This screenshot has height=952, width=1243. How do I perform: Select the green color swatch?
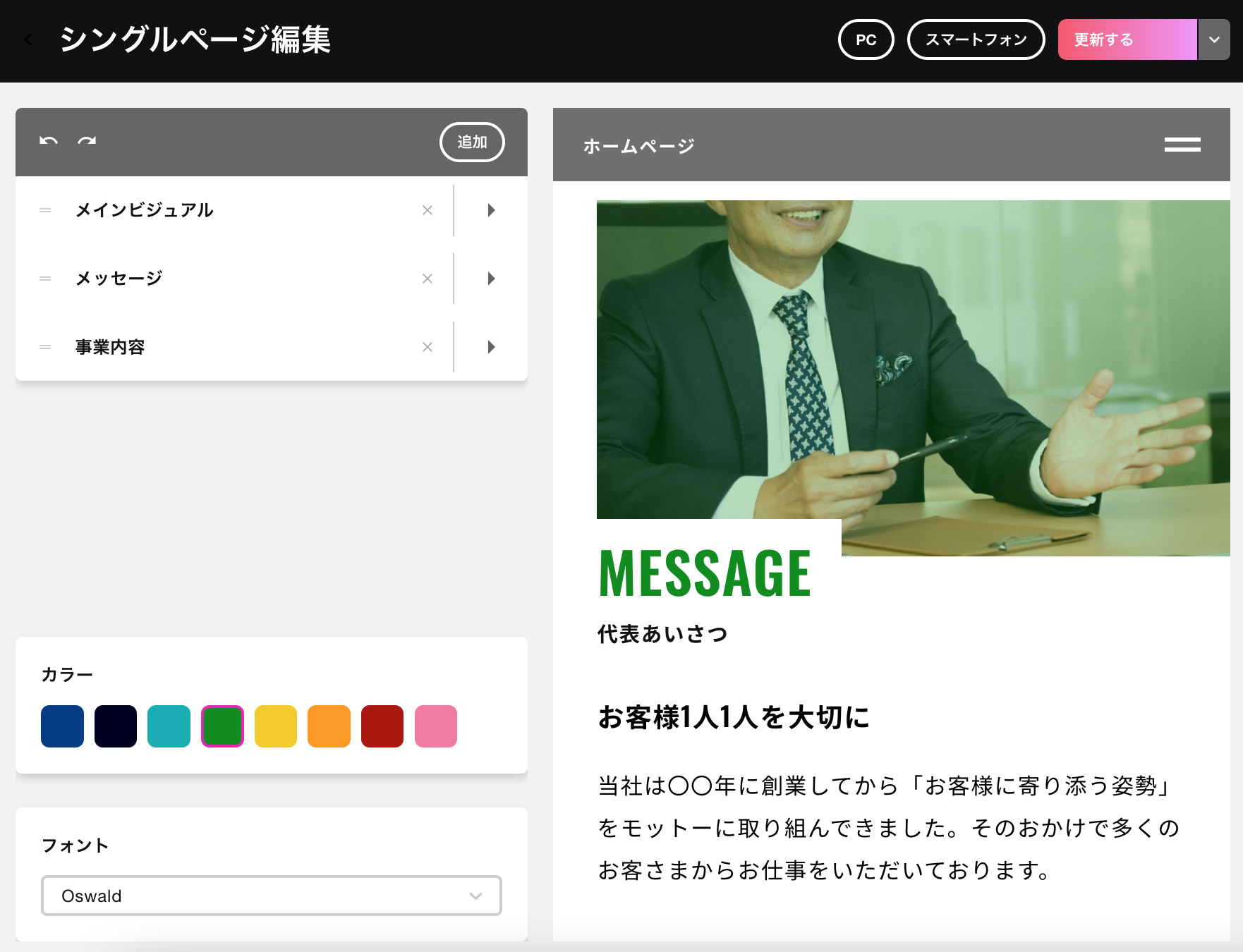point(222,726)
